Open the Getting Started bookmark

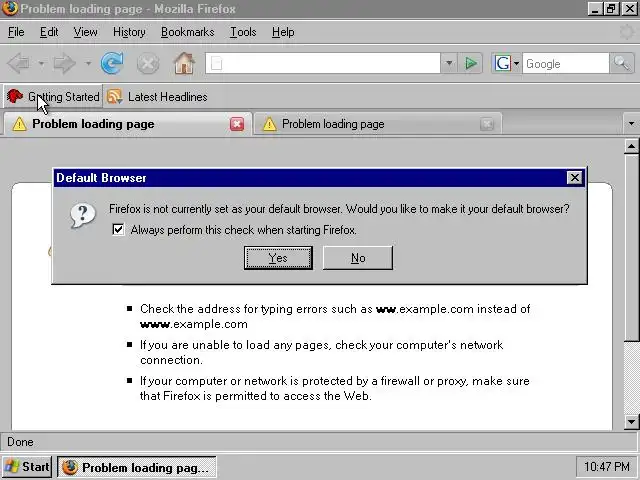point(53,97)
